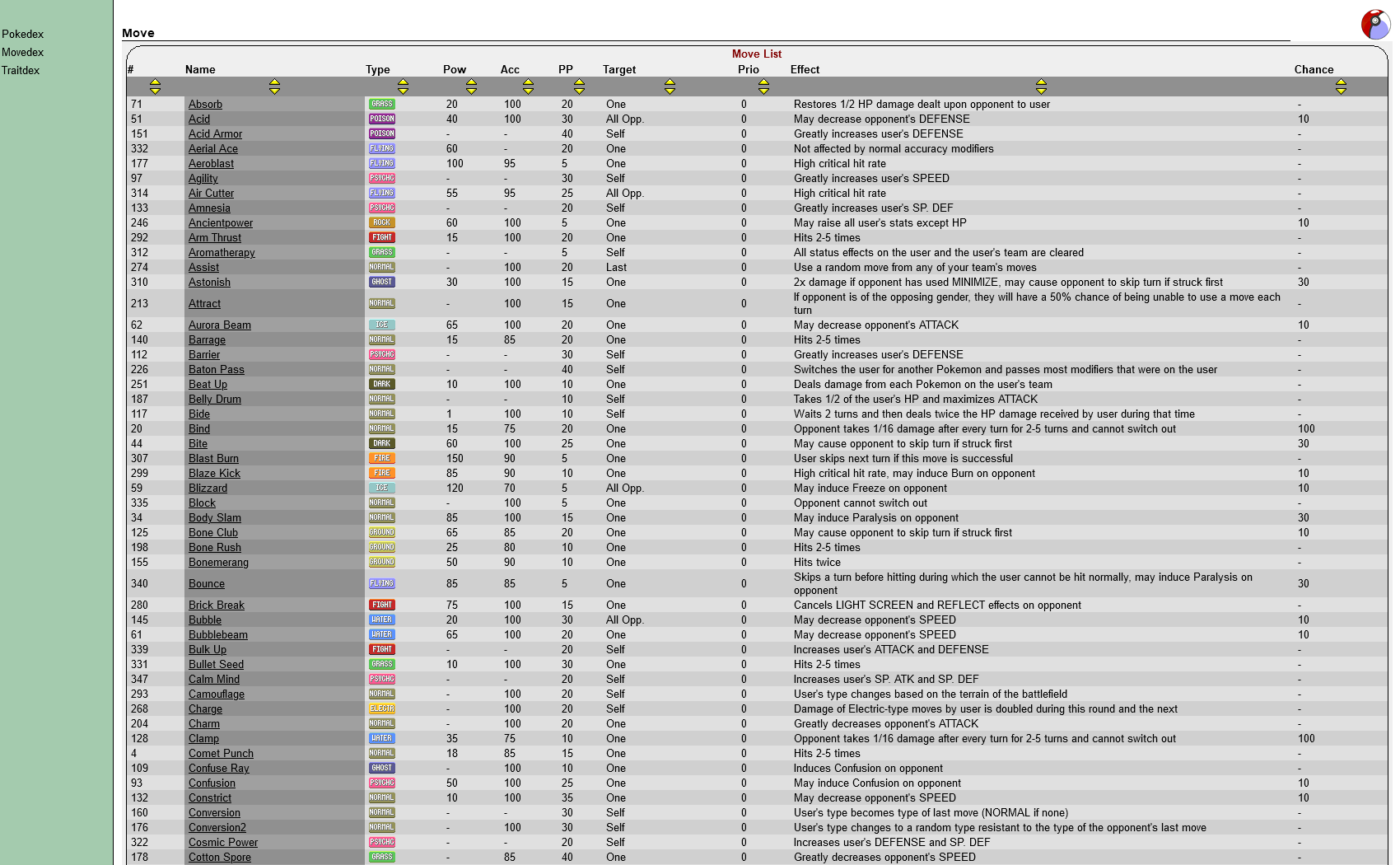Click the 'Move List' table title

tap(757, 54)
